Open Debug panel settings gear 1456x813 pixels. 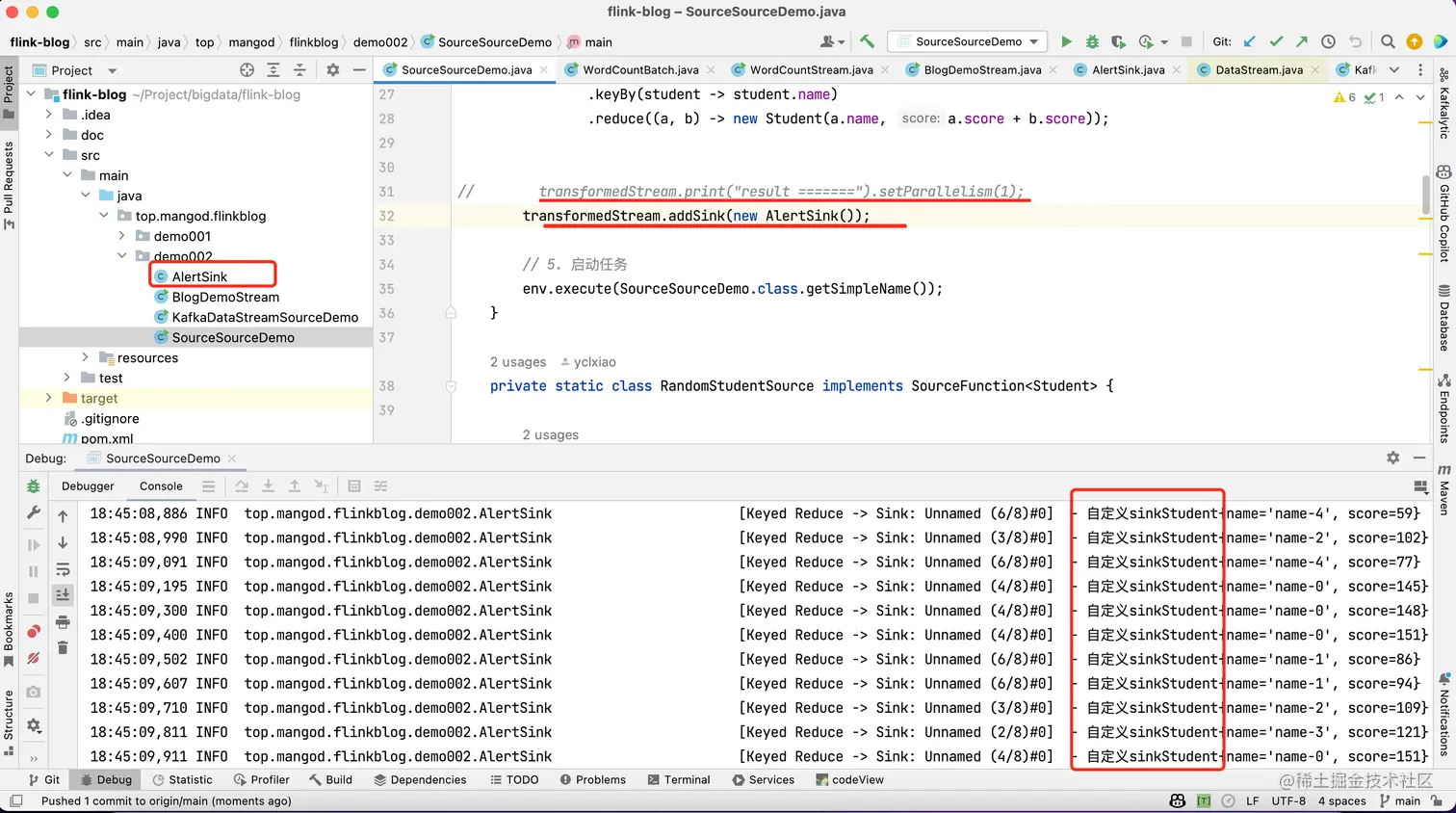pyautogui.click(x=1392, y=458)
